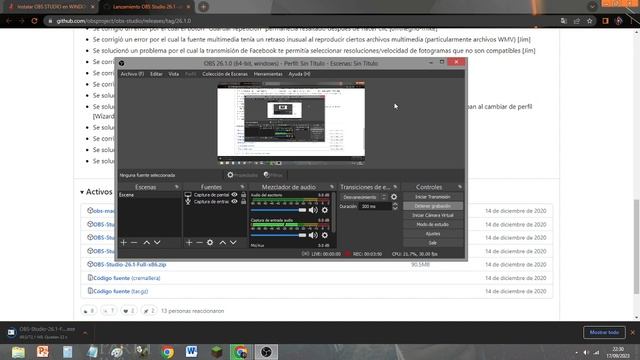This screenshot has width=640, height=360.
Task: Decrease transition duration with down arrow
Action: click(x=395, y=209)
